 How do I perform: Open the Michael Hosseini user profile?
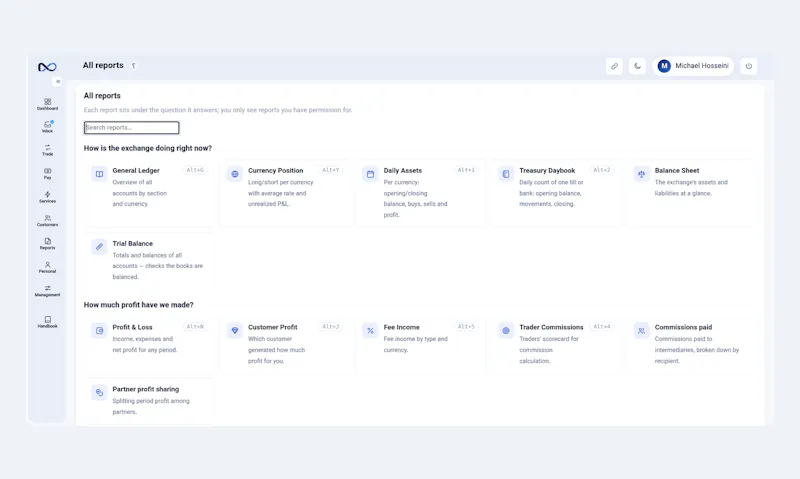[x=693, y=66]
